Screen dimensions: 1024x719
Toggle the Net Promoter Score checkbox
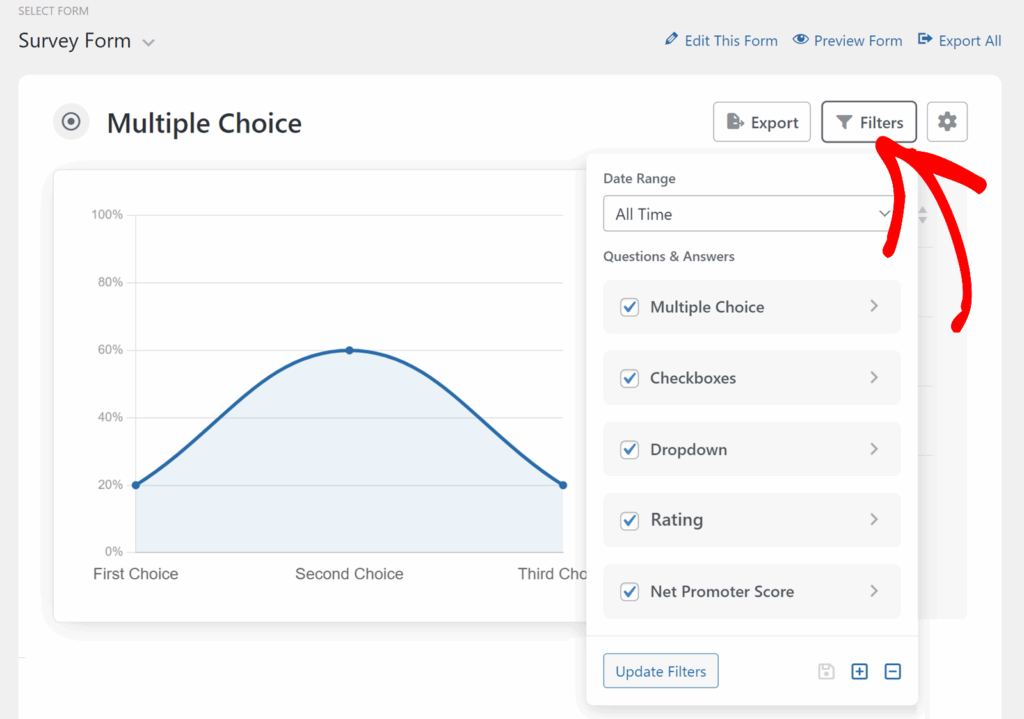[630, 591]
